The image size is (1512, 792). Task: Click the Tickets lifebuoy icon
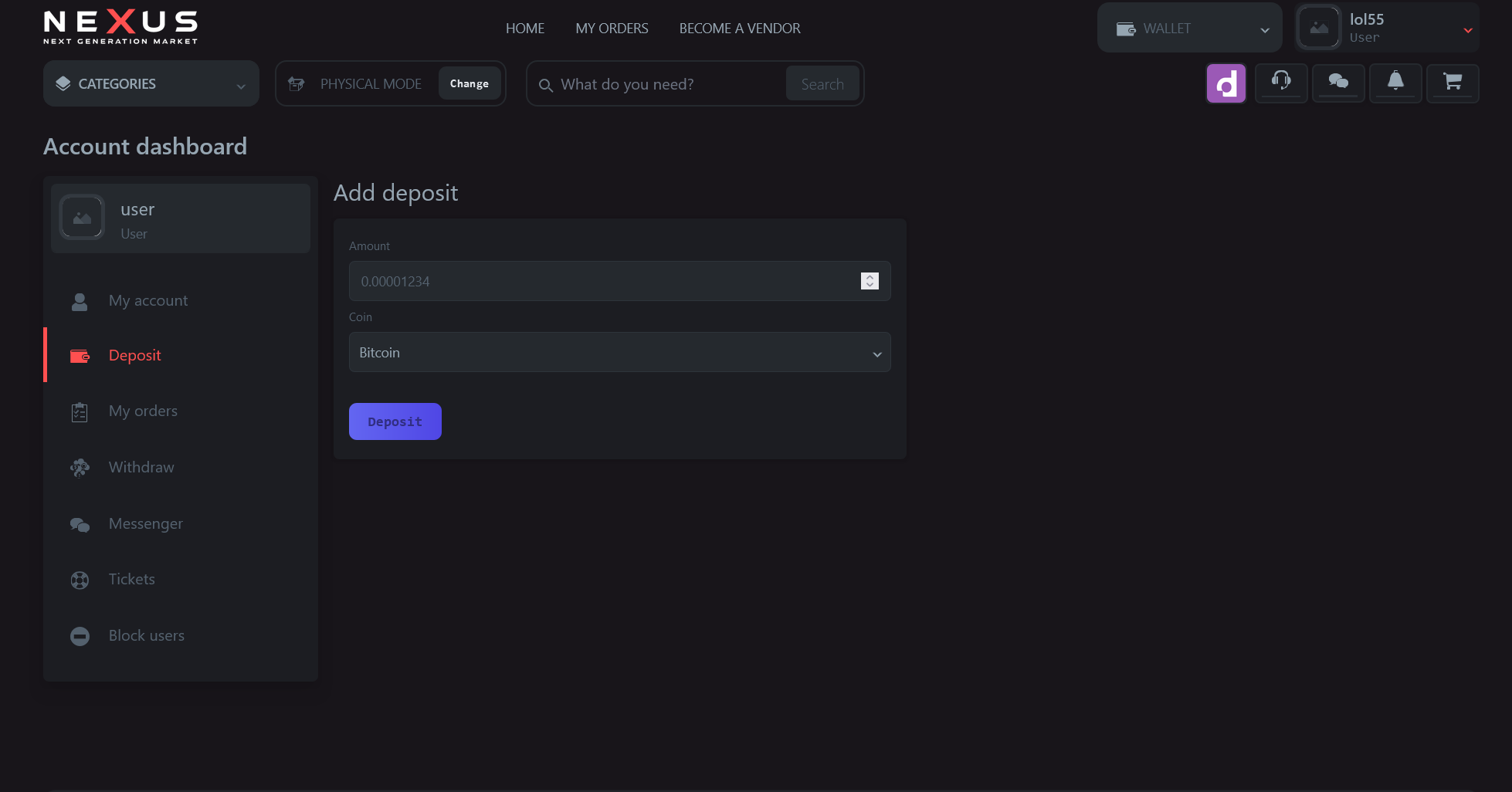tap(80, 580)
